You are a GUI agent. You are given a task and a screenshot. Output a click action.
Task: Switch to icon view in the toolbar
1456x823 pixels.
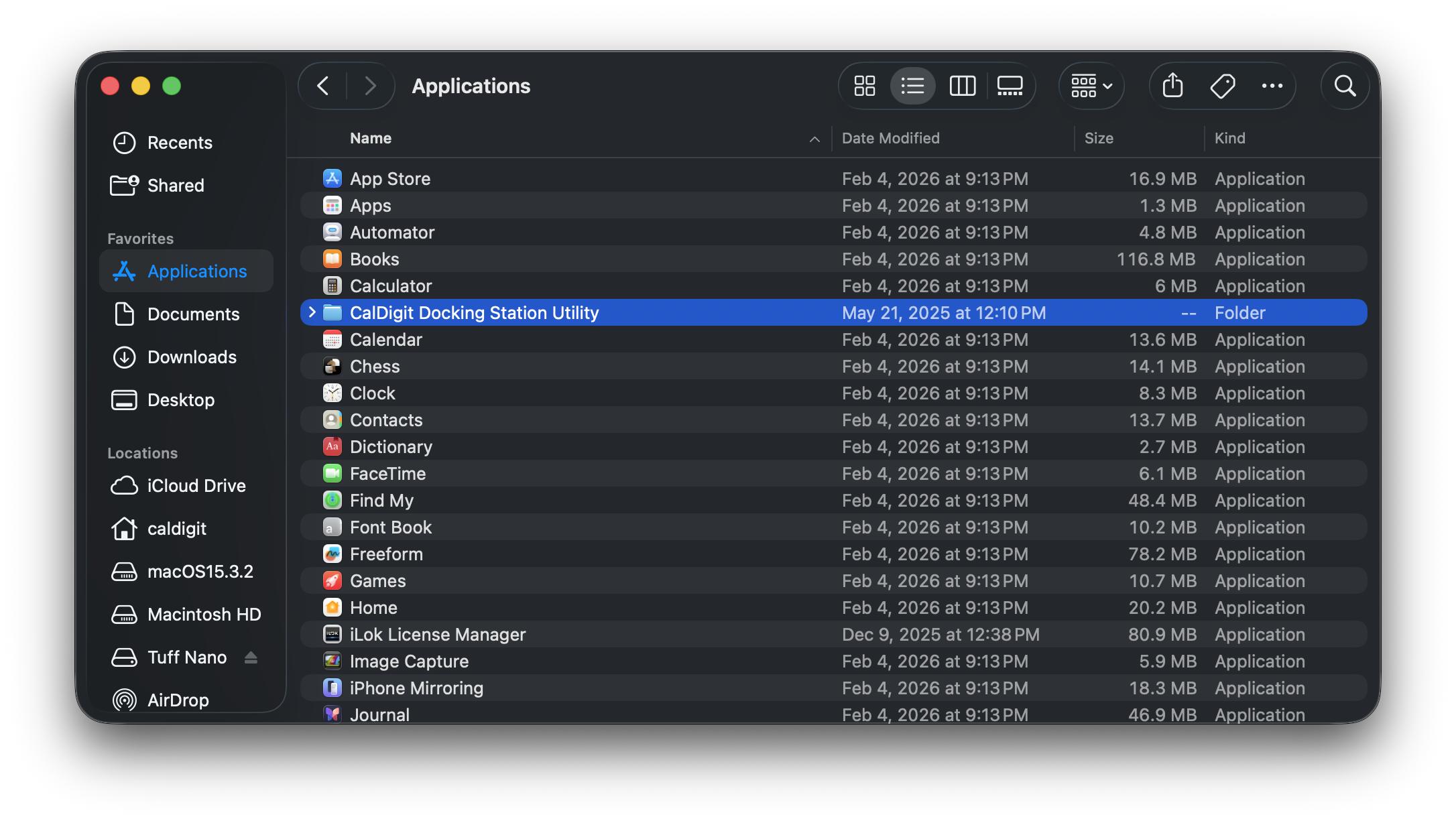coord(864,86)
